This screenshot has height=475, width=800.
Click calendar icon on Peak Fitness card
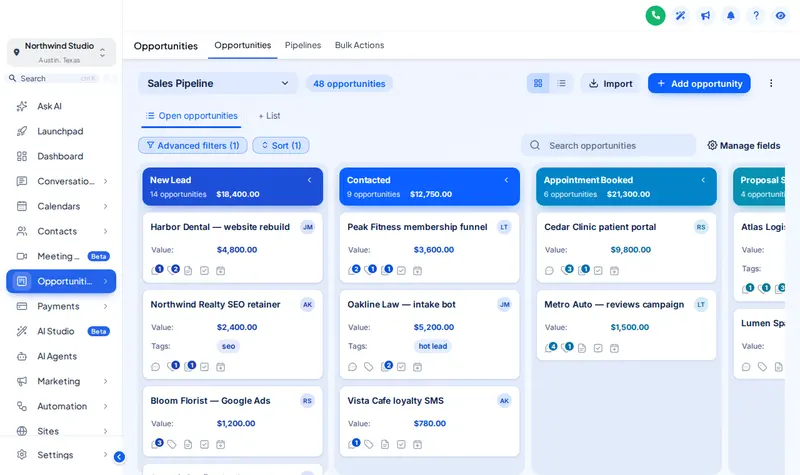(x=417, y=270)
